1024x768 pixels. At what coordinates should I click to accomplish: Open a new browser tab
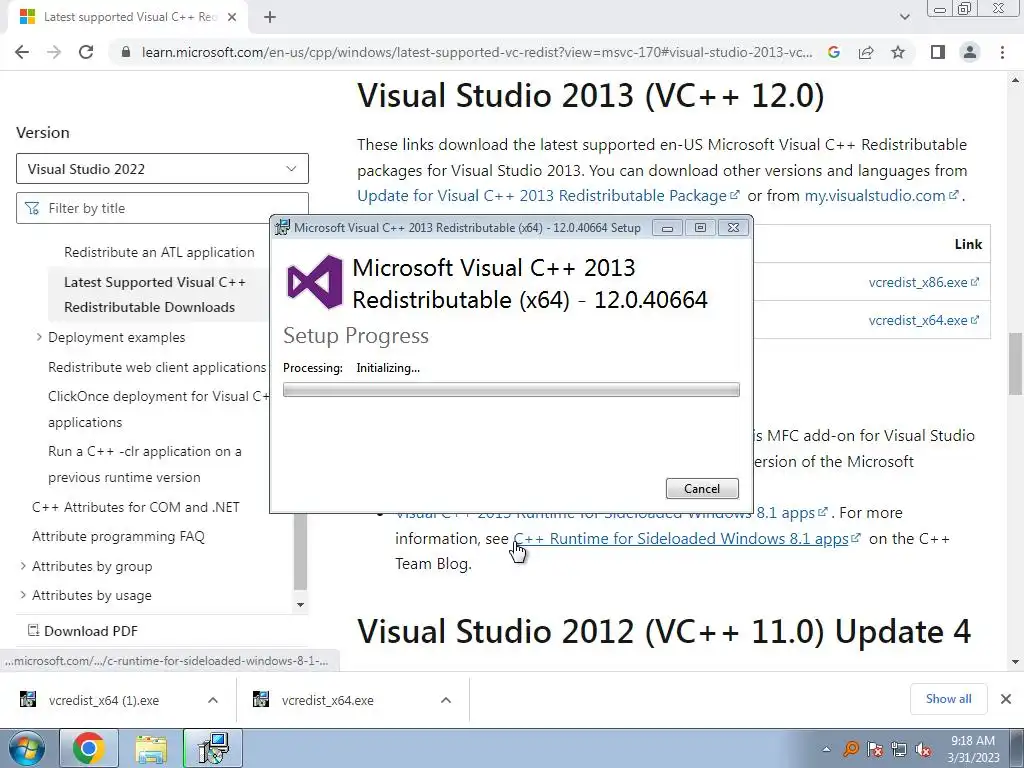270,17
